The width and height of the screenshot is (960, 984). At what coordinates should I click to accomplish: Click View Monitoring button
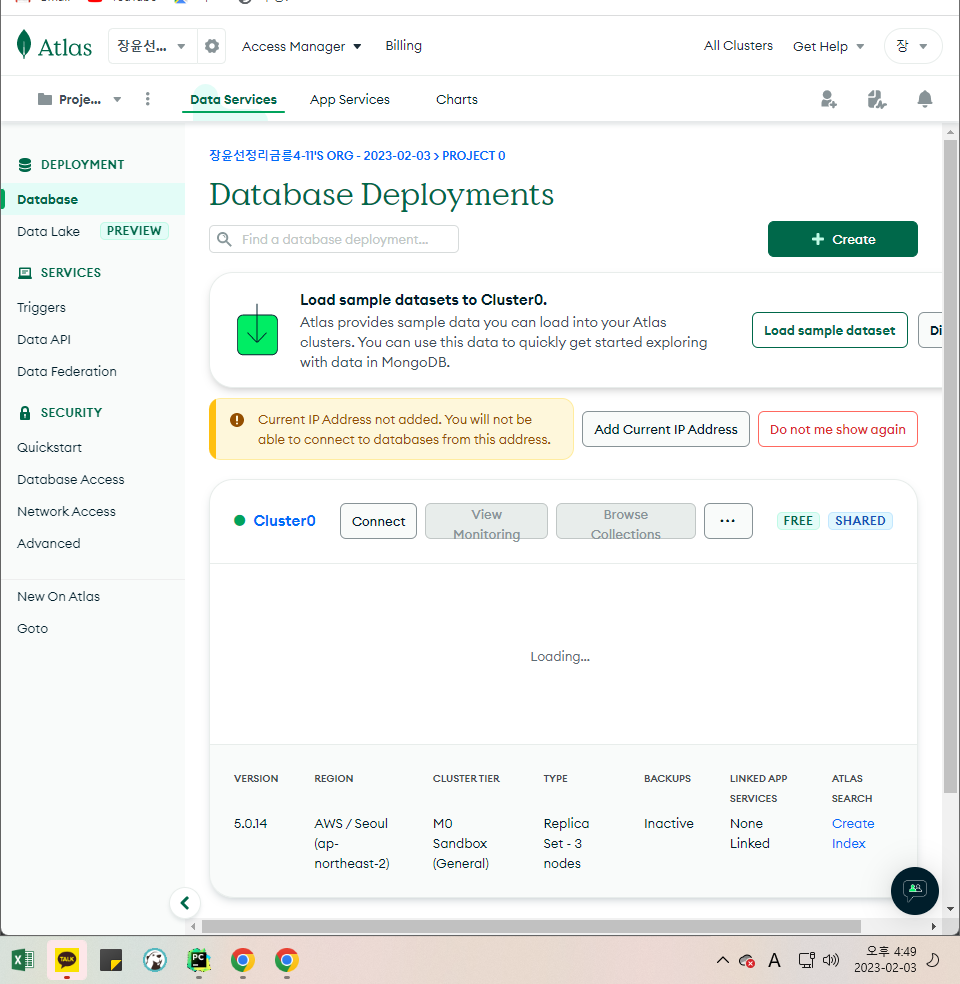coord(486,521)
